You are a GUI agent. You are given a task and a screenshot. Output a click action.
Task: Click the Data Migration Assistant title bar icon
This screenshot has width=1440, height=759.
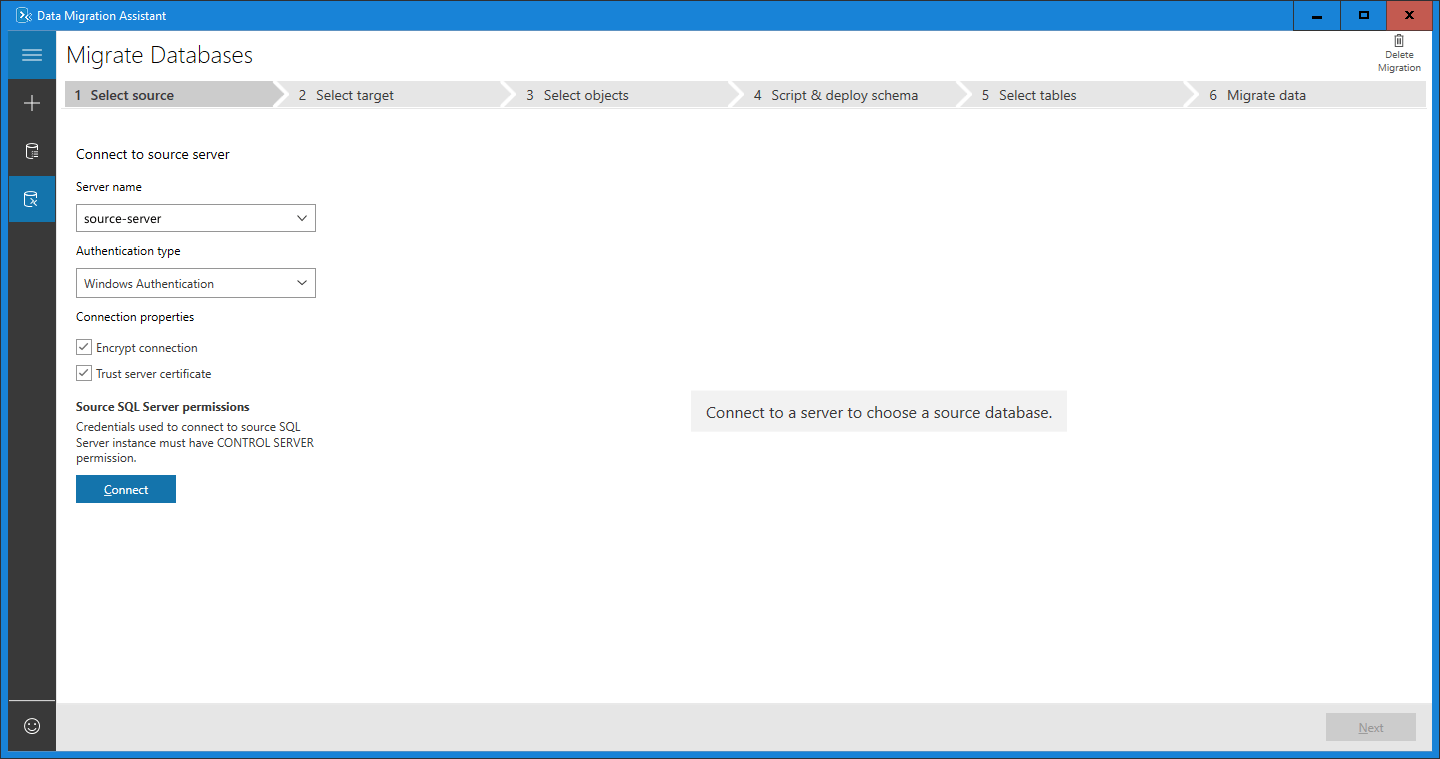(24, 15)
